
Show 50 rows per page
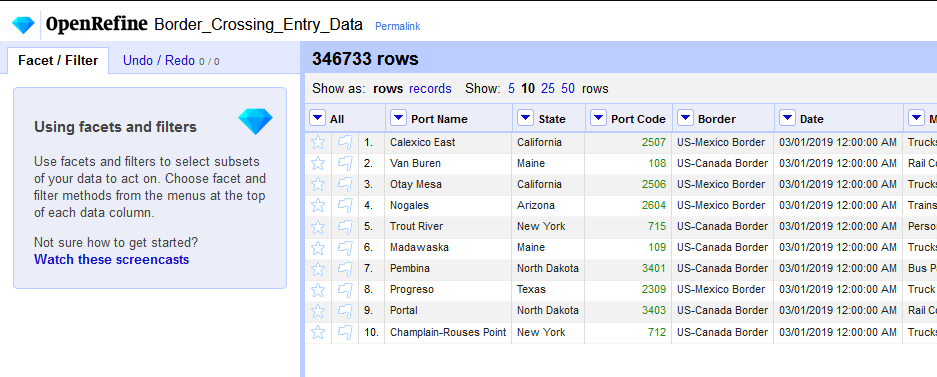(568, 89)
